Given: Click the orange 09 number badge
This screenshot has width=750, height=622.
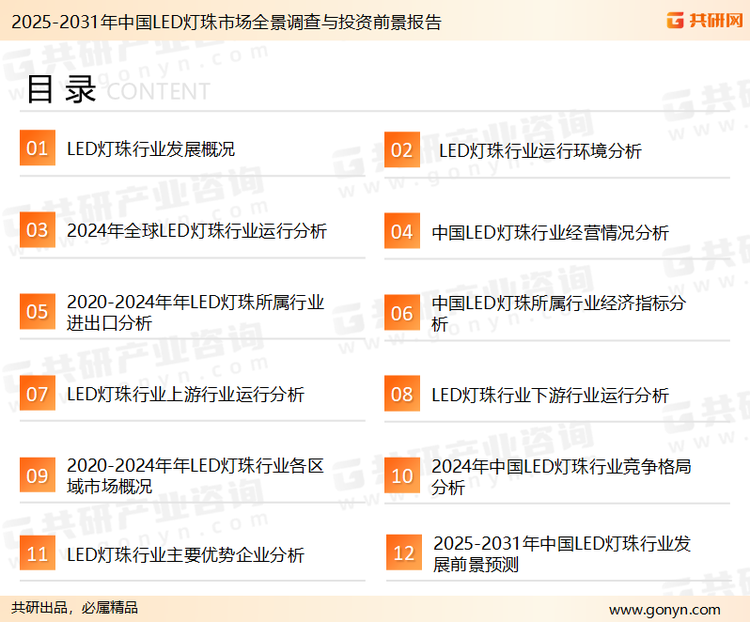Looking at the screenshot, I should point(37,475).
